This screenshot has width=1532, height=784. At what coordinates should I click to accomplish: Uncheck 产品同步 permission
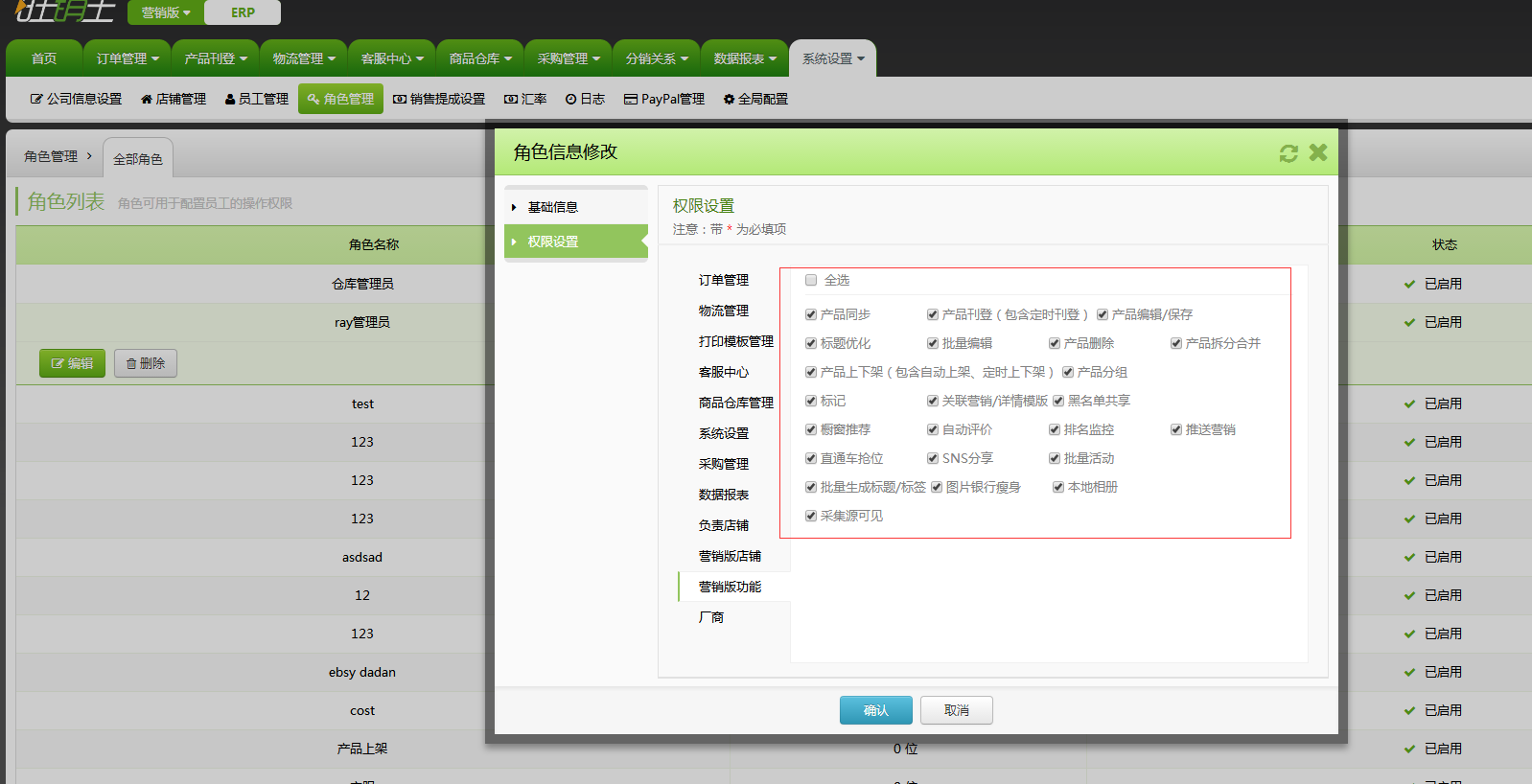pos(811,314)
